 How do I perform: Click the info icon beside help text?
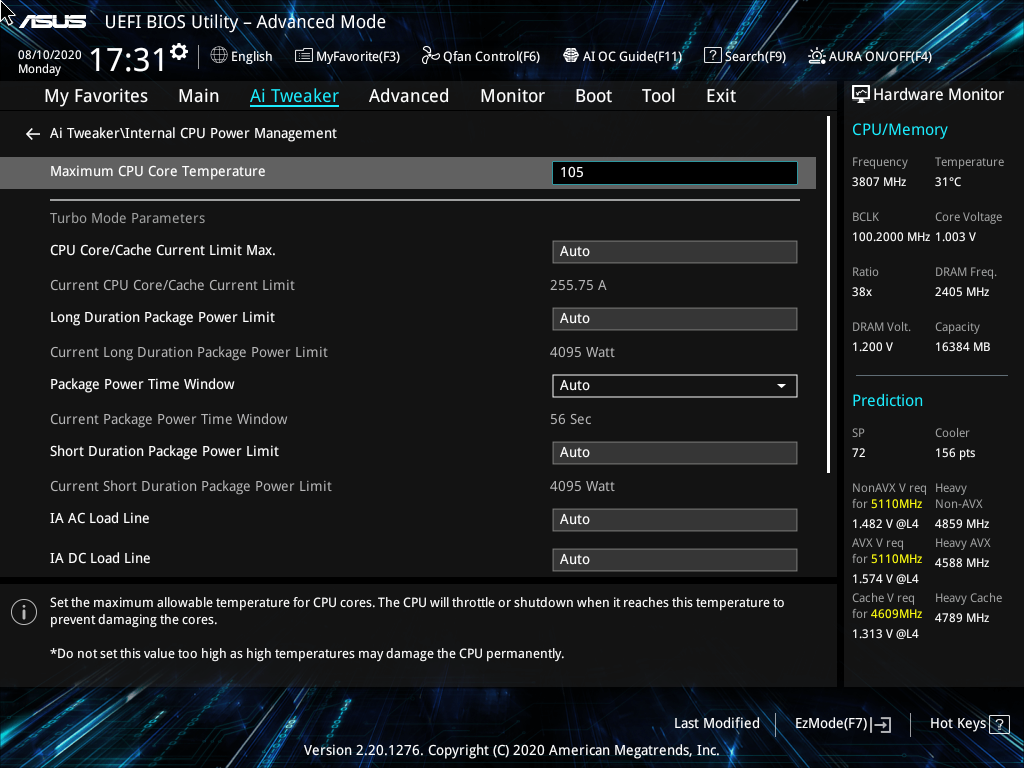[x=24, y=612]
